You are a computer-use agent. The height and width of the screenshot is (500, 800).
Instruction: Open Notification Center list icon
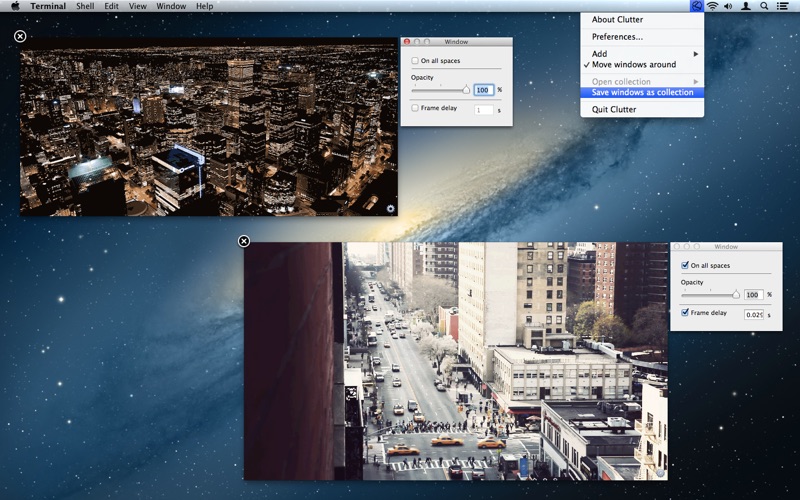point(782,6)
